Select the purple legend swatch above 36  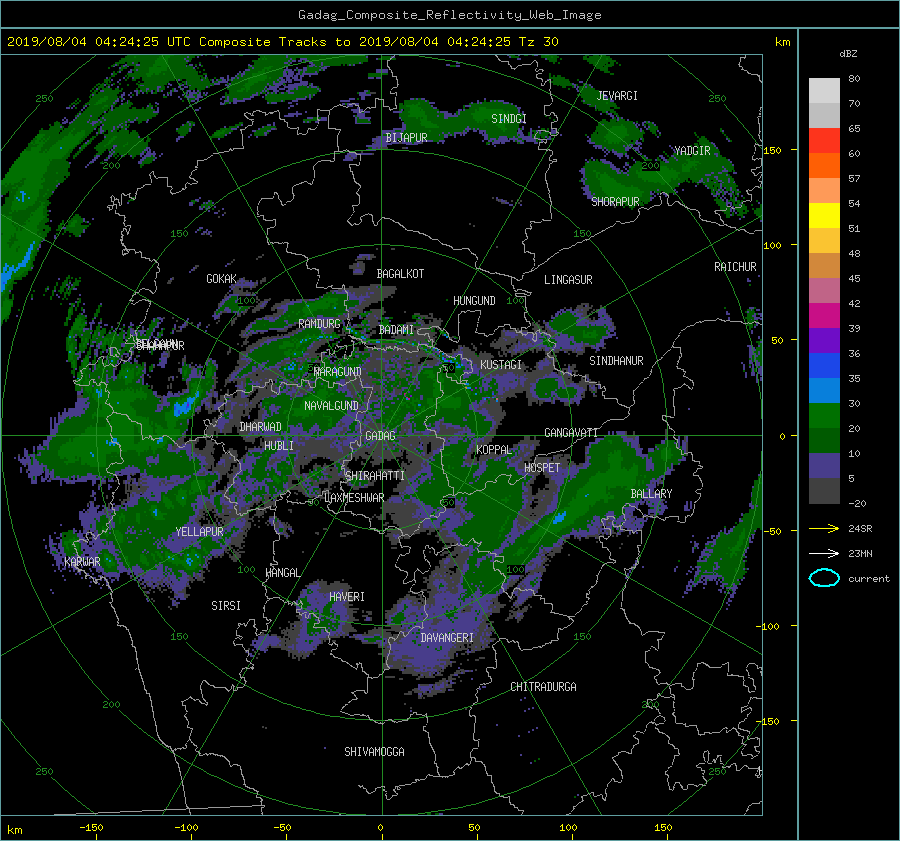click(824, 340)
